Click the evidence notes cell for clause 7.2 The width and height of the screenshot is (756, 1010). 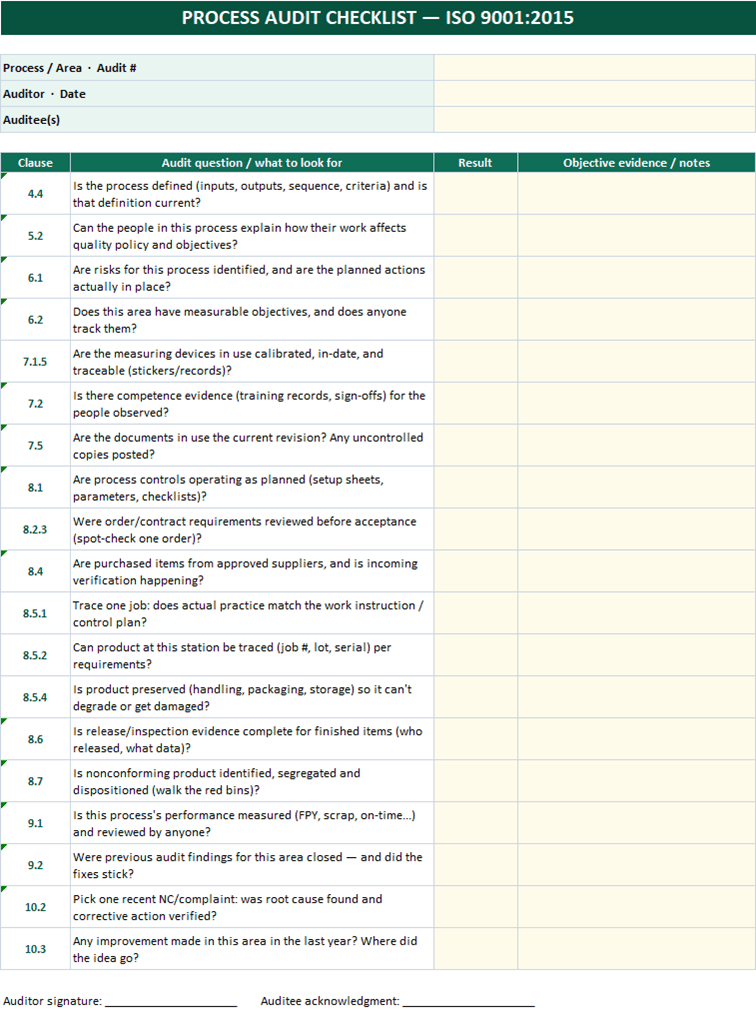pyautogui.click(x=636, y=403)
